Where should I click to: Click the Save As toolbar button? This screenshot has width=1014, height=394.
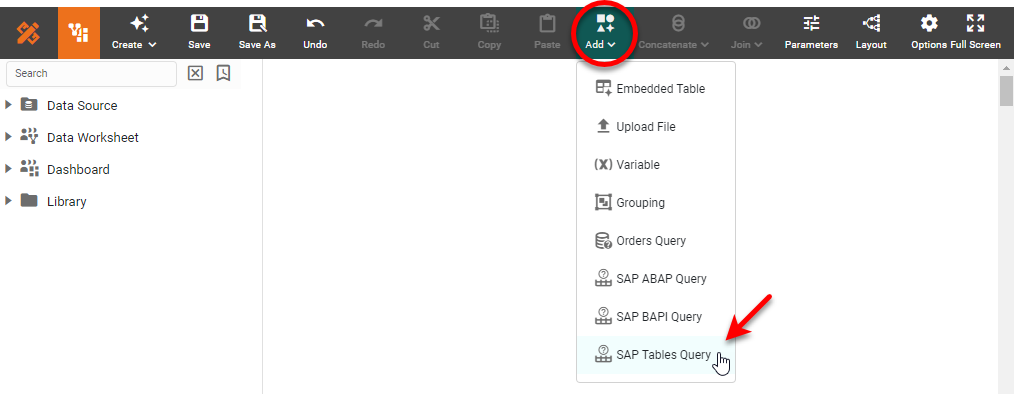(x=257, y=33)
